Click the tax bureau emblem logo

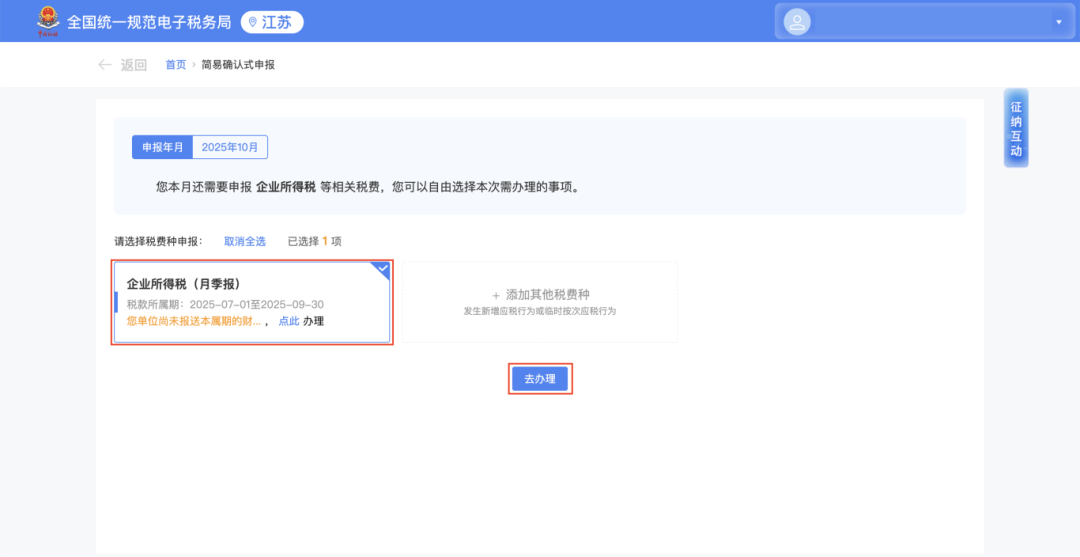(x=48, y=20)
